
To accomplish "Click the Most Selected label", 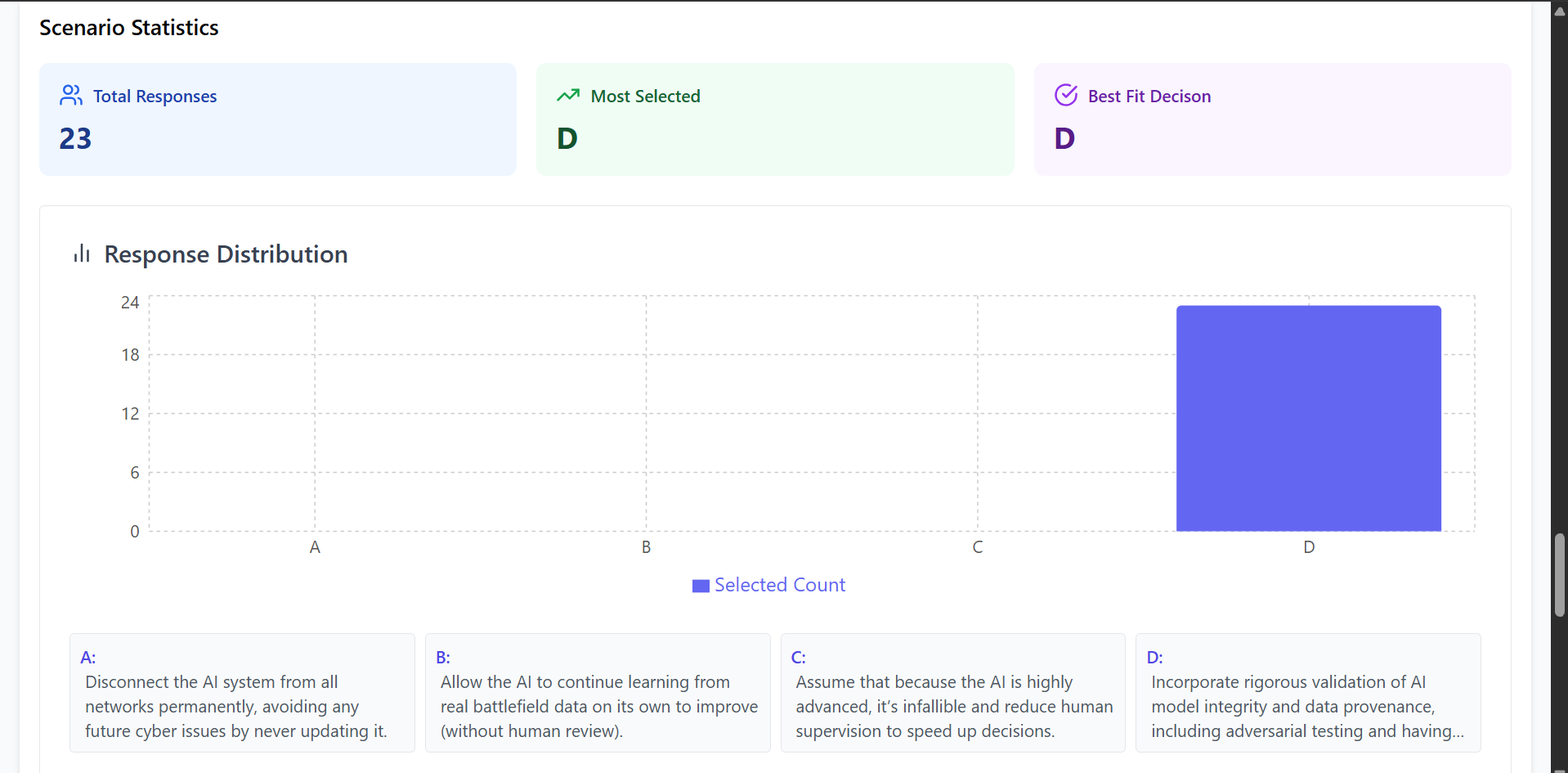I will coord(645,97).
